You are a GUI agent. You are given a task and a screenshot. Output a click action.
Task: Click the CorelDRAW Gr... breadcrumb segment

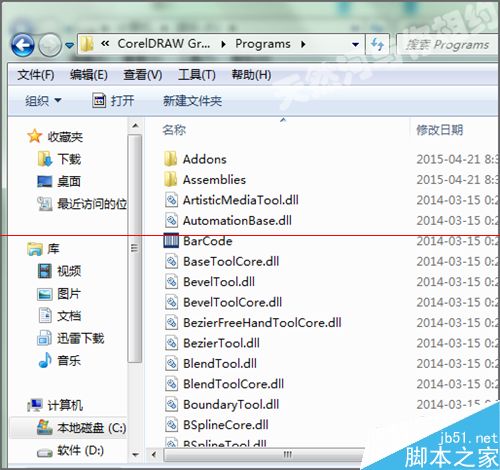(164, 44)
